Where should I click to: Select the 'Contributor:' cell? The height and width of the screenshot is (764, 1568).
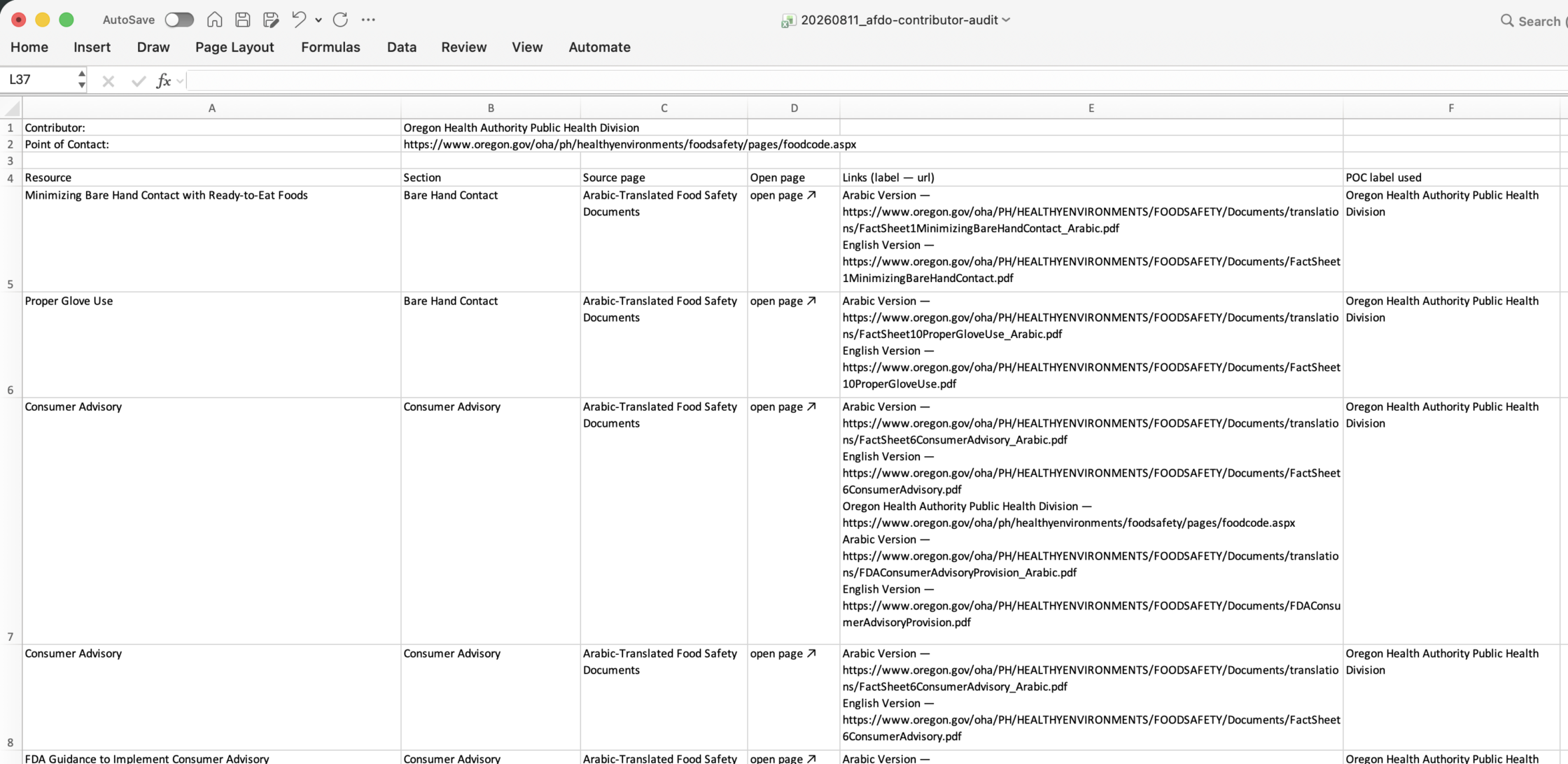[x=211, y=127]
